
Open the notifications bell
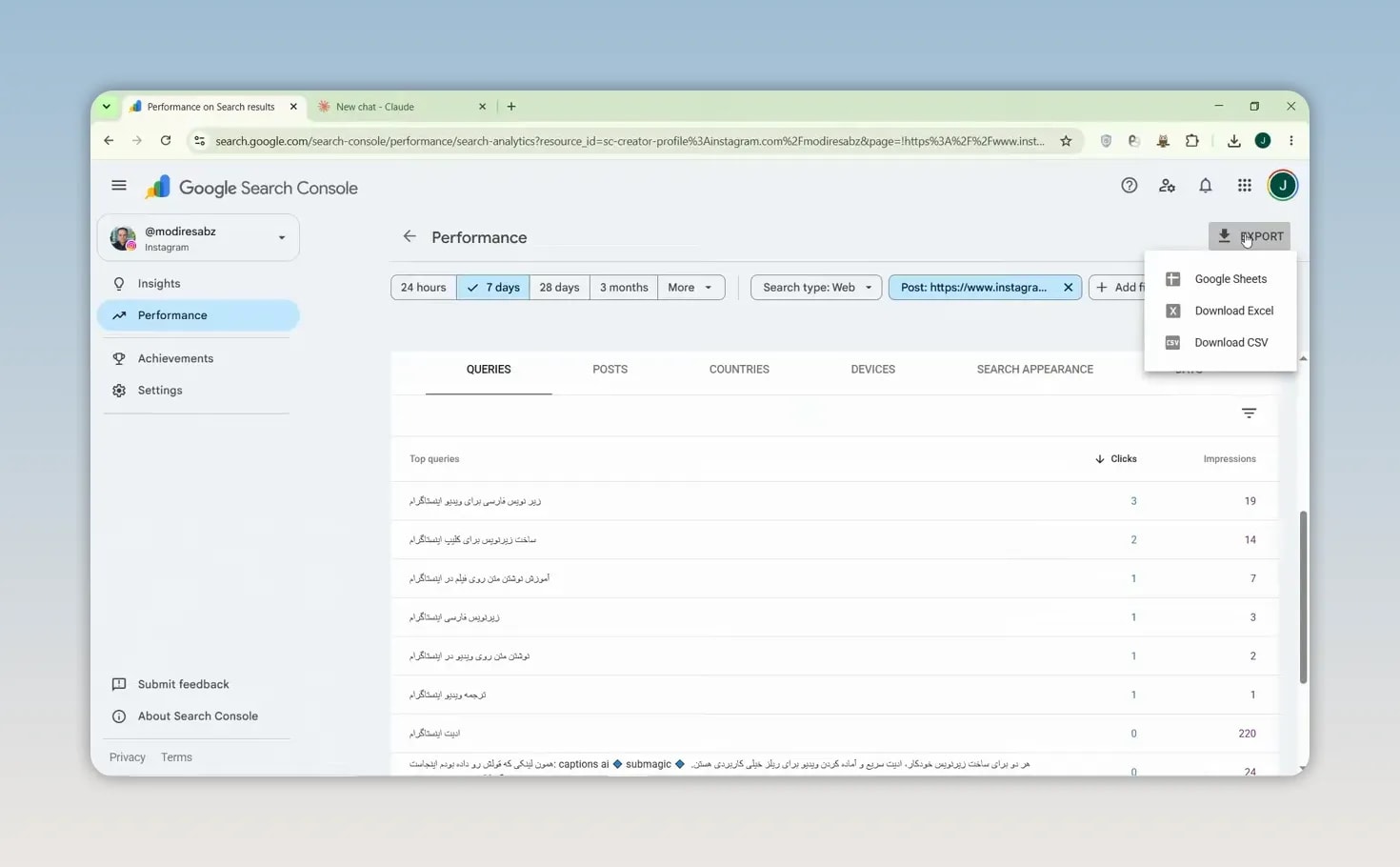pyautogui.click(x=1206, y=186)
